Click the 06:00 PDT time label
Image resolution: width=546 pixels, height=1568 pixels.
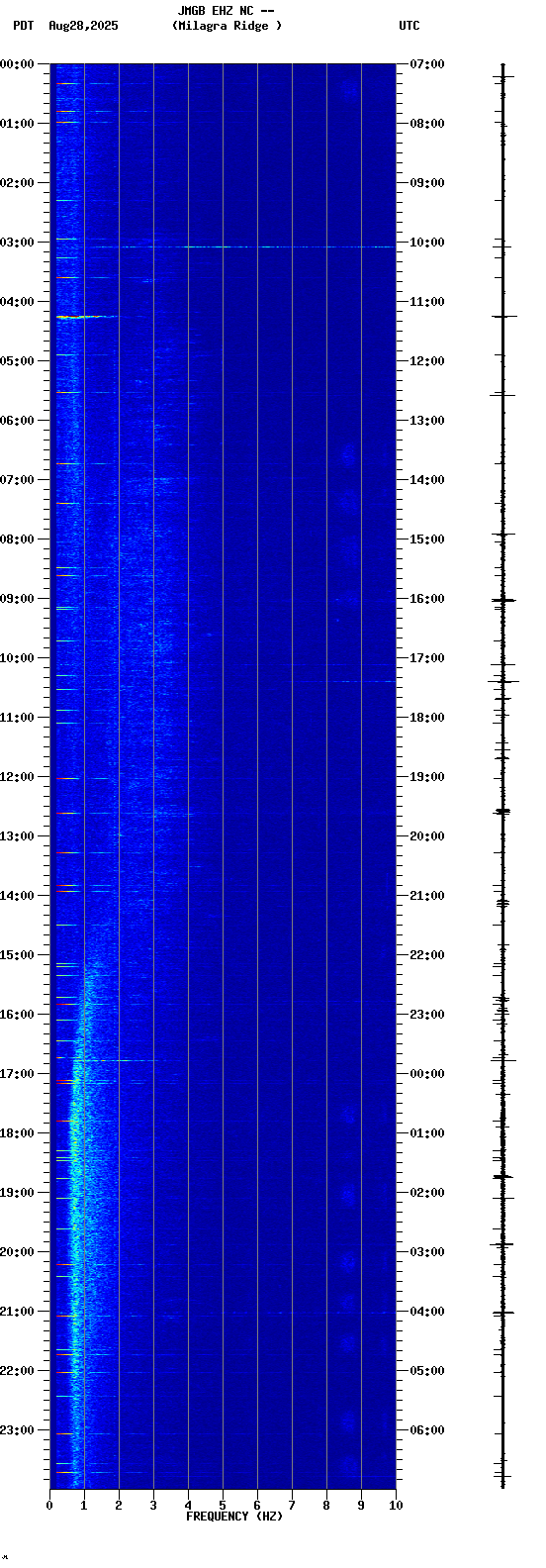[17, 421]
